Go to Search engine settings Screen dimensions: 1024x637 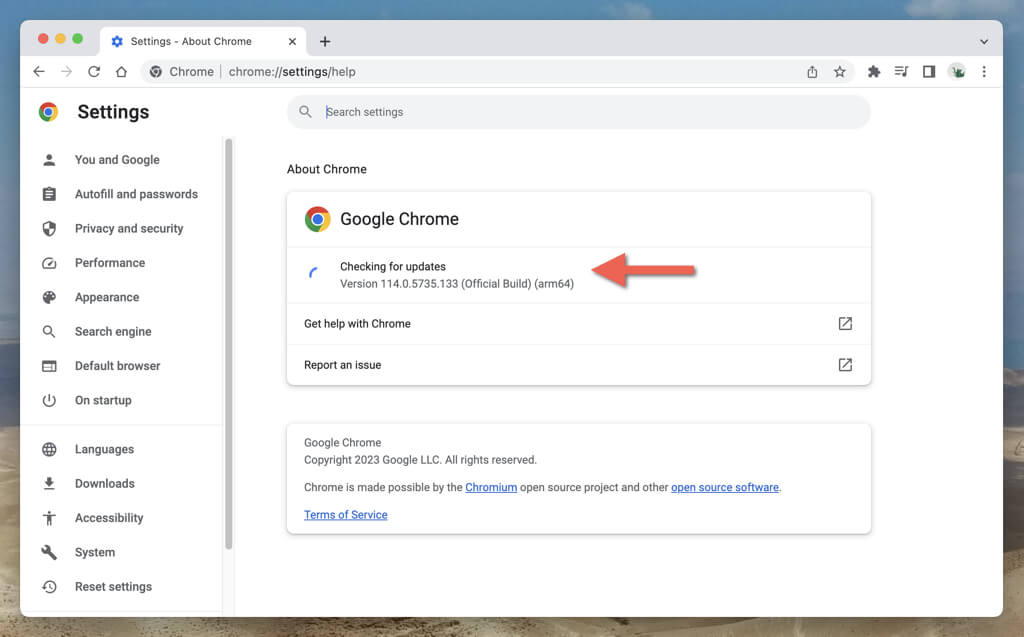(x=113, y=332)
